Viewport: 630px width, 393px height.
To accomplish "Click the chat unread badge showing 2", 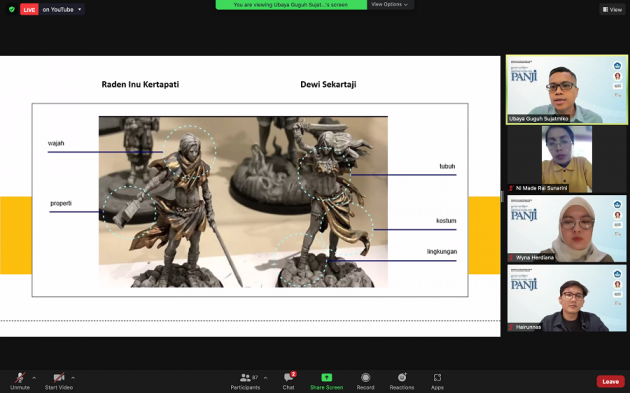I will [x=293, y=374].
